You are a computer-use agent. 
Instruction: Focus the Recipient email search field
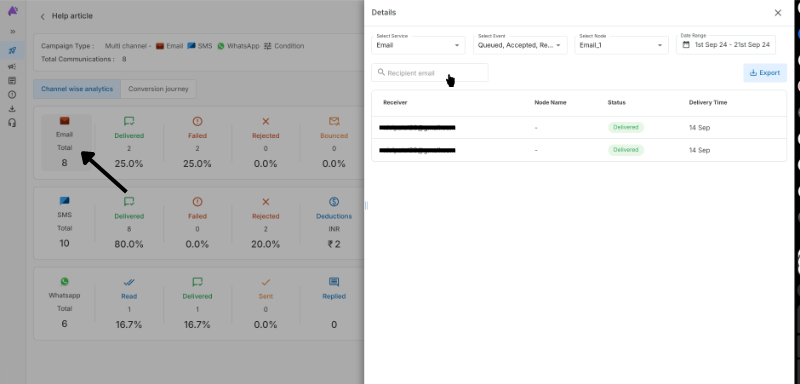coord(430,72)
